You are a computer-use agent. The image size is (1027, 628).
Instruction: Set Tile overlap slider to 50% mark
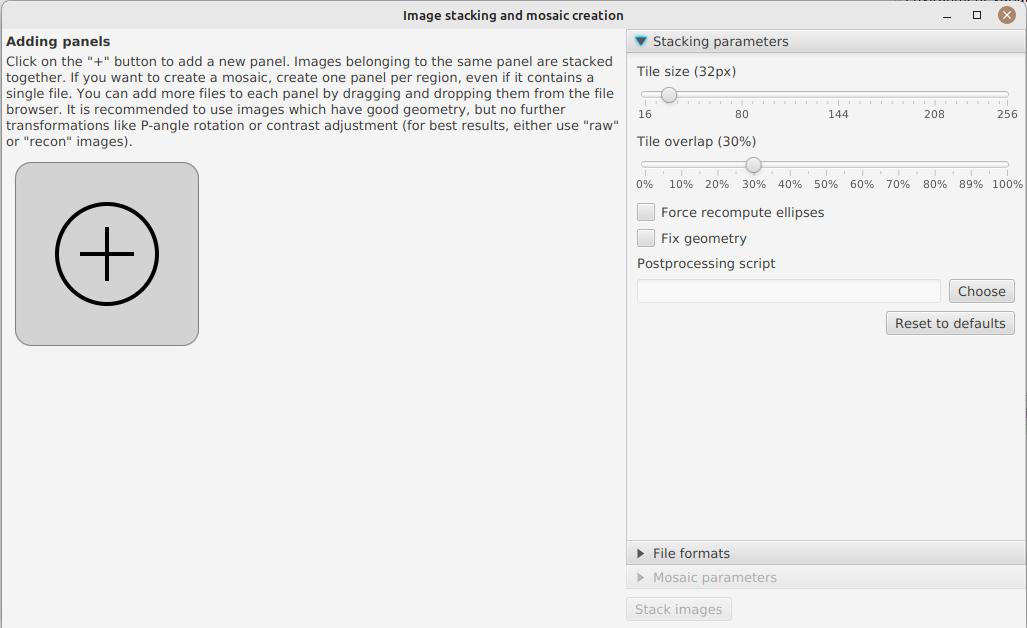click(x=826, y=165)
